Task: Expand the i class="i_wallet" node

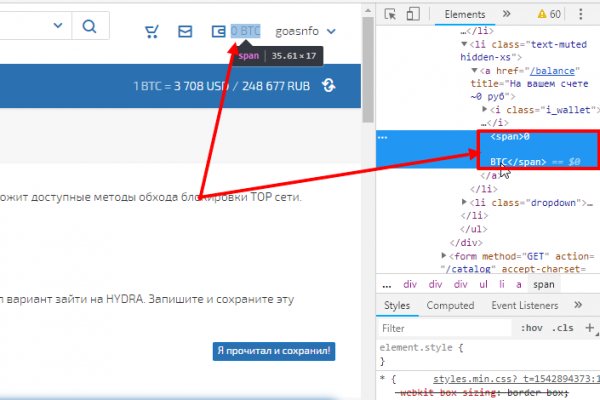Action: 485,108
